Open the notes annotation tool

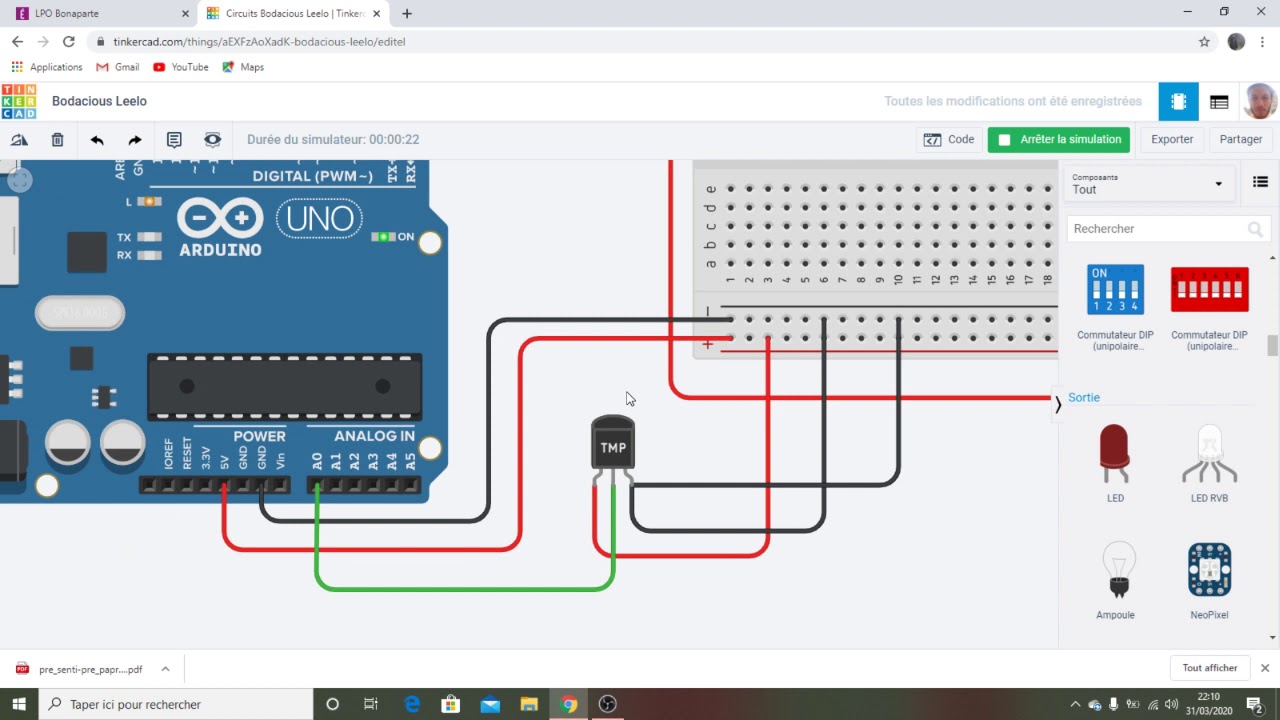click(x=174, y=140)
